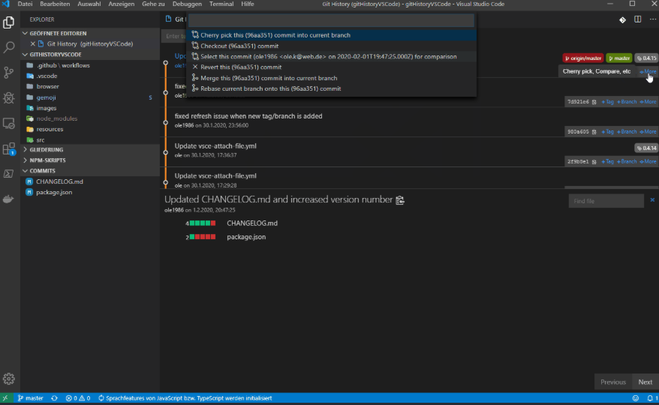The image size is (659, 405).
Task: Click the split editor icon
Action: pyautogui.click(x=636, y=19)
